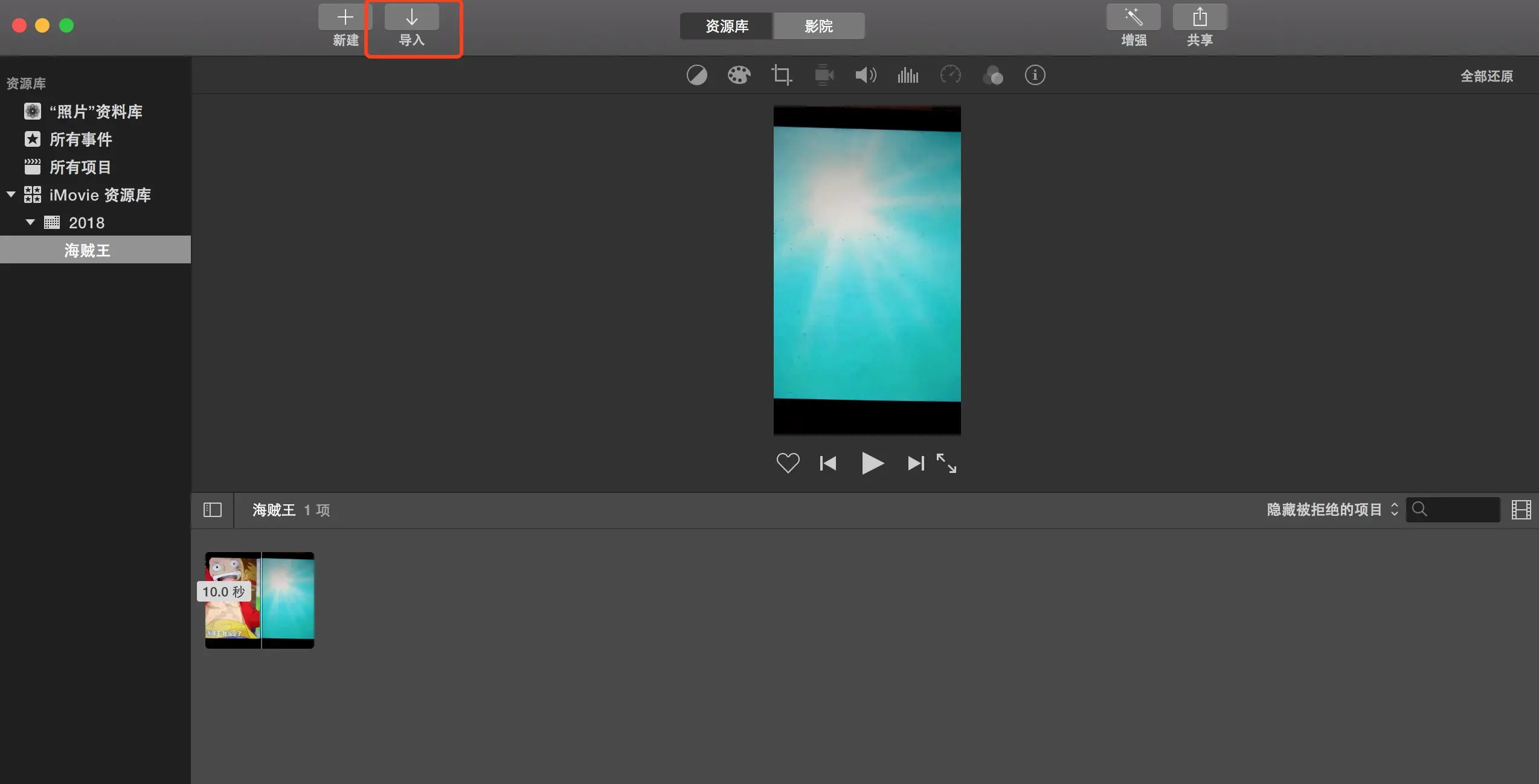Toggle the library sidebar visibility
Viewport: 1539px width, 784px height.
(x=213, y=510)
